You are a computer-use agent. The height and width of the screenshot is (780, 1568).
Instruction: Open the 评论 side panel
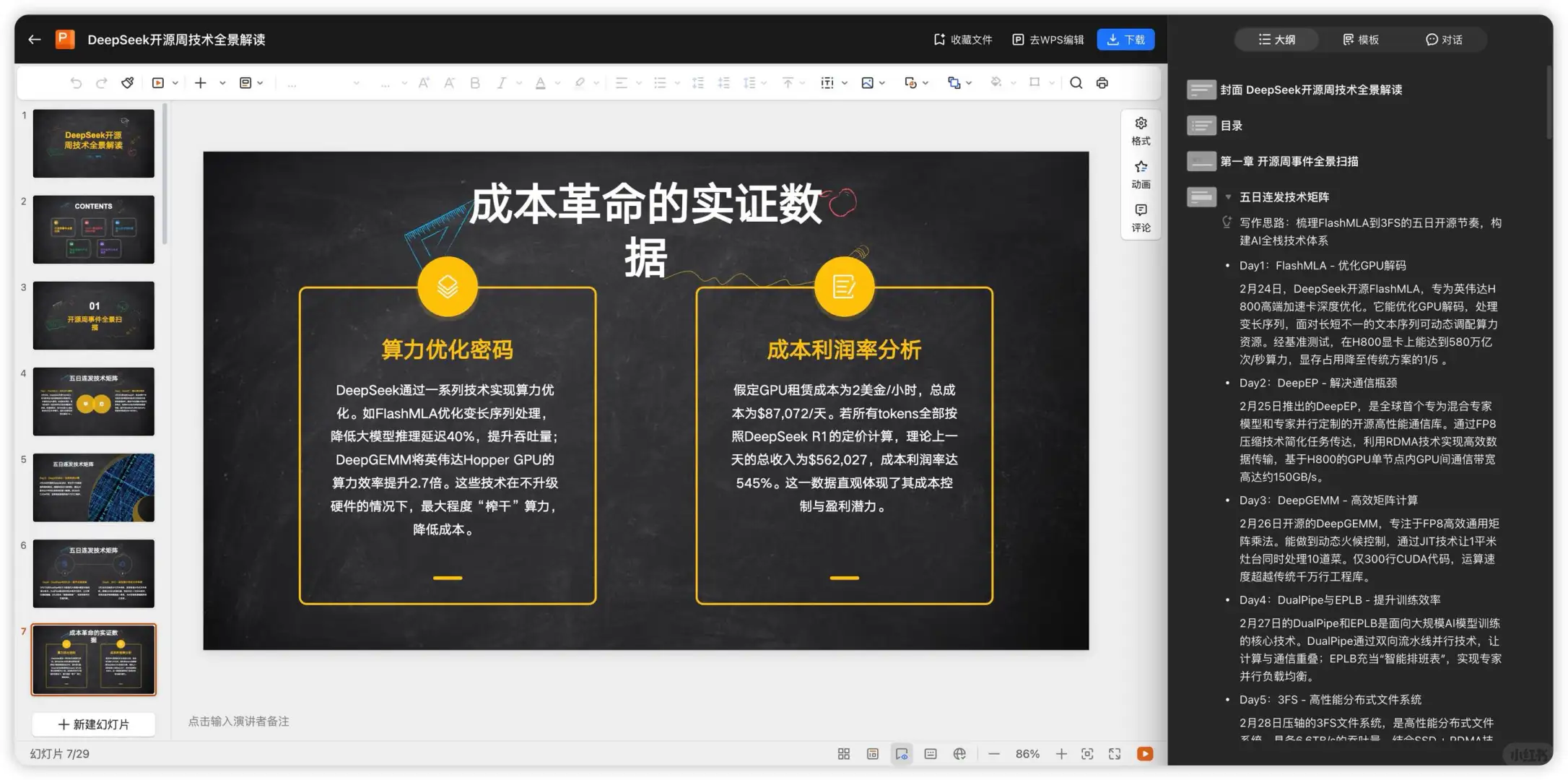click(1141, 218)
